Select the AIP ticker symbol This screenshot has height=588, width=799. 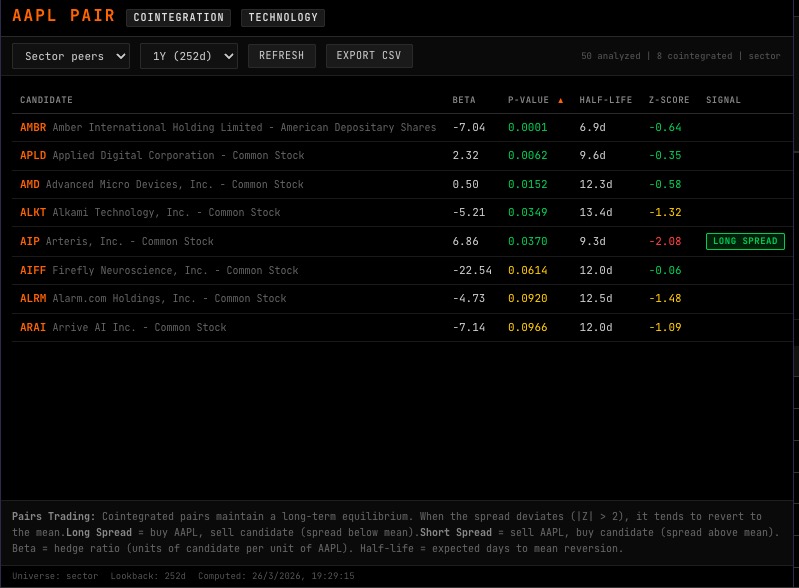click(30, 242)
